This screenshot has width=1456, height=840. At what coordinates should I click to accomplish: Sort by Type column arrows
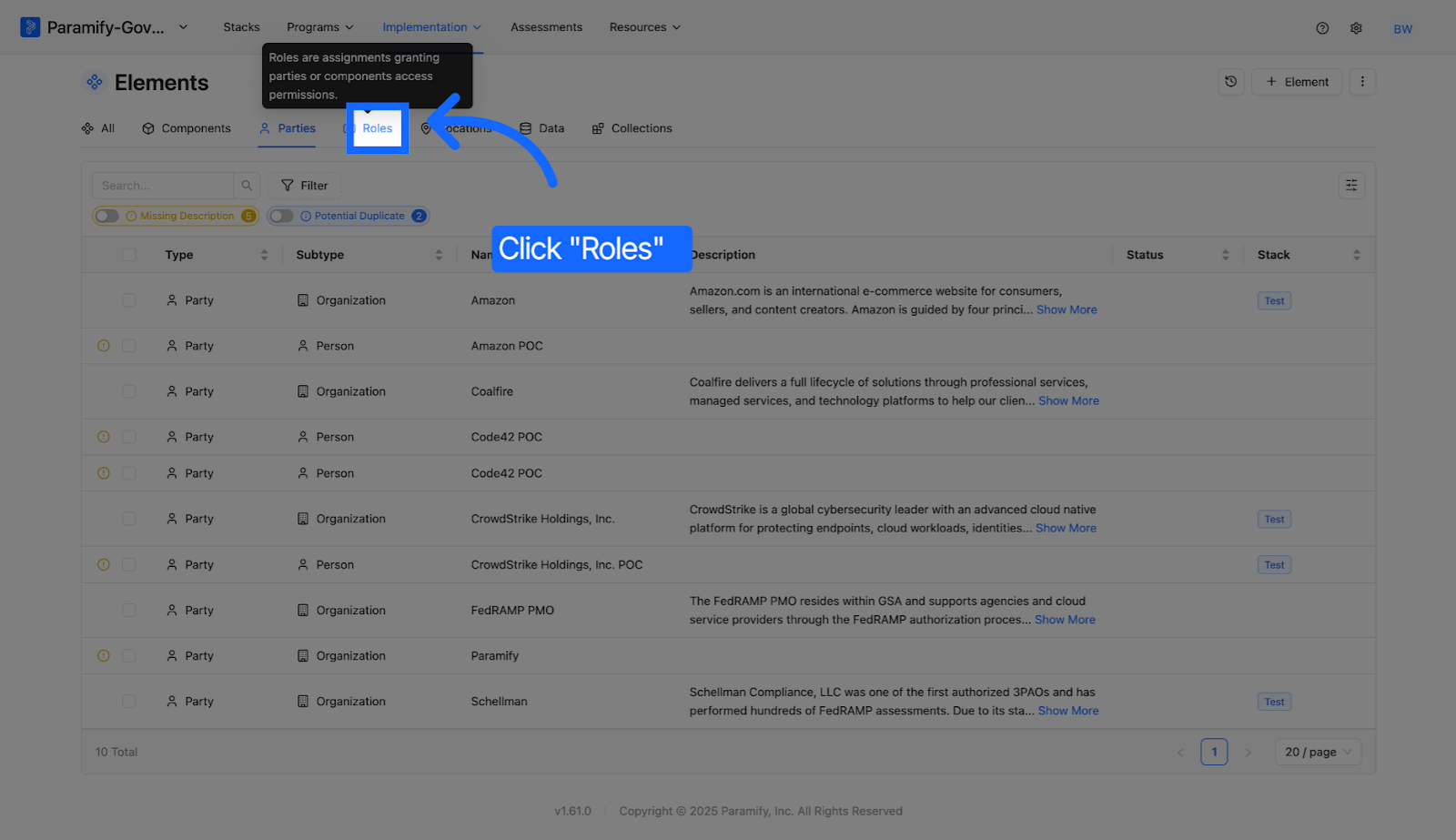pos(264,255)
